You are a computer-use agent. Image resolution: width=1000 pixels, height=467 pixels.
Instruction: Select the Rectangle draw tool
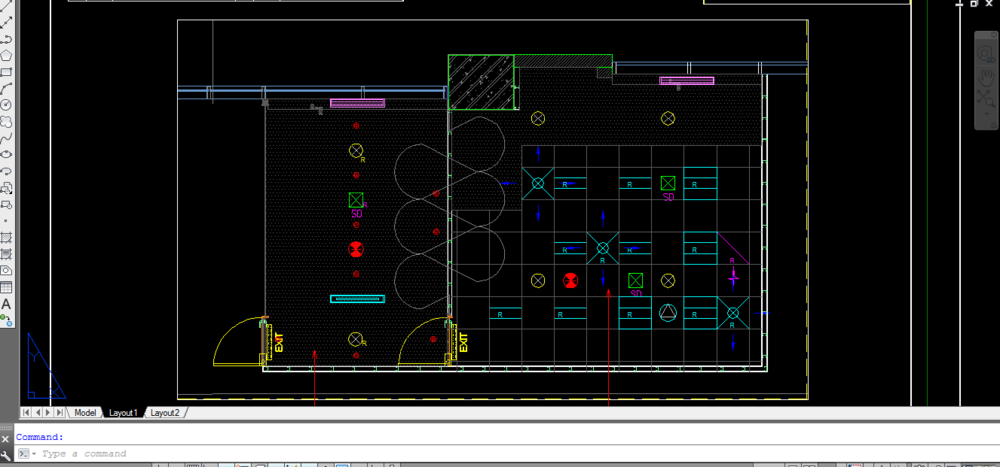(6, 72)
